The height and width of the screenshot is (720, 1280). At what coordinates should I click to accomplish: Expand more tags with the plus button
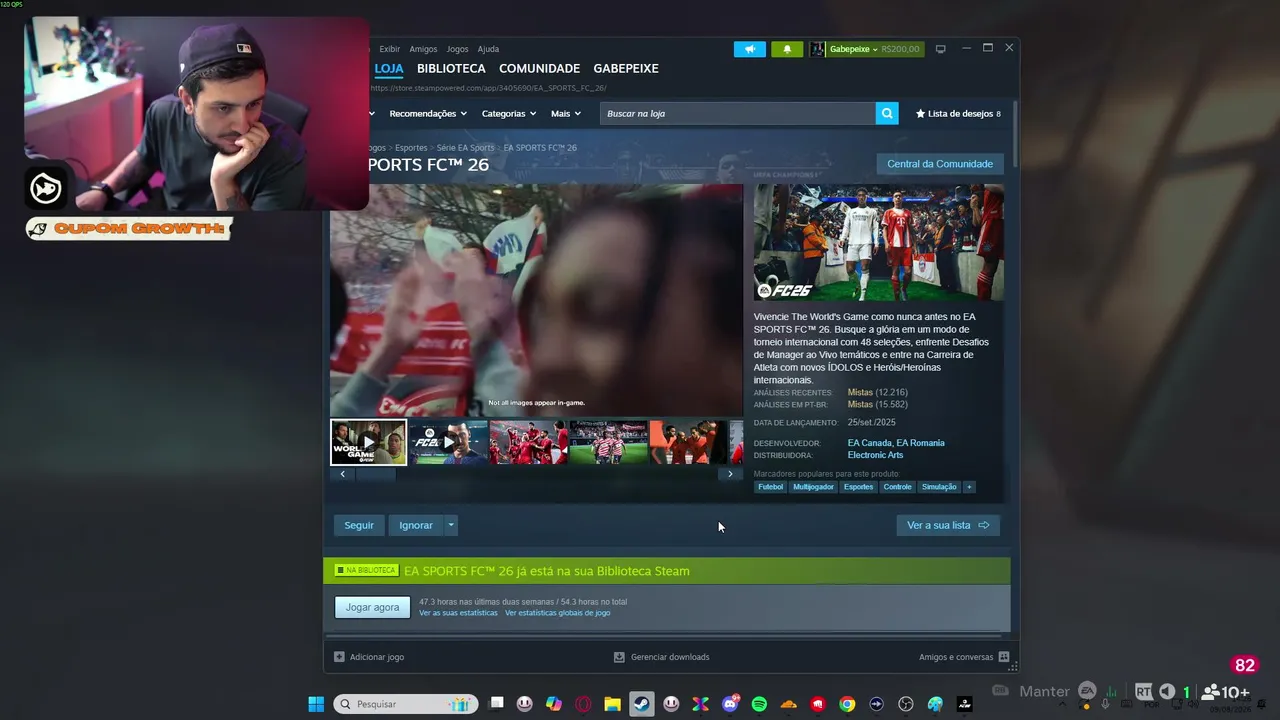pyautogui.click(x=968, y=487)
